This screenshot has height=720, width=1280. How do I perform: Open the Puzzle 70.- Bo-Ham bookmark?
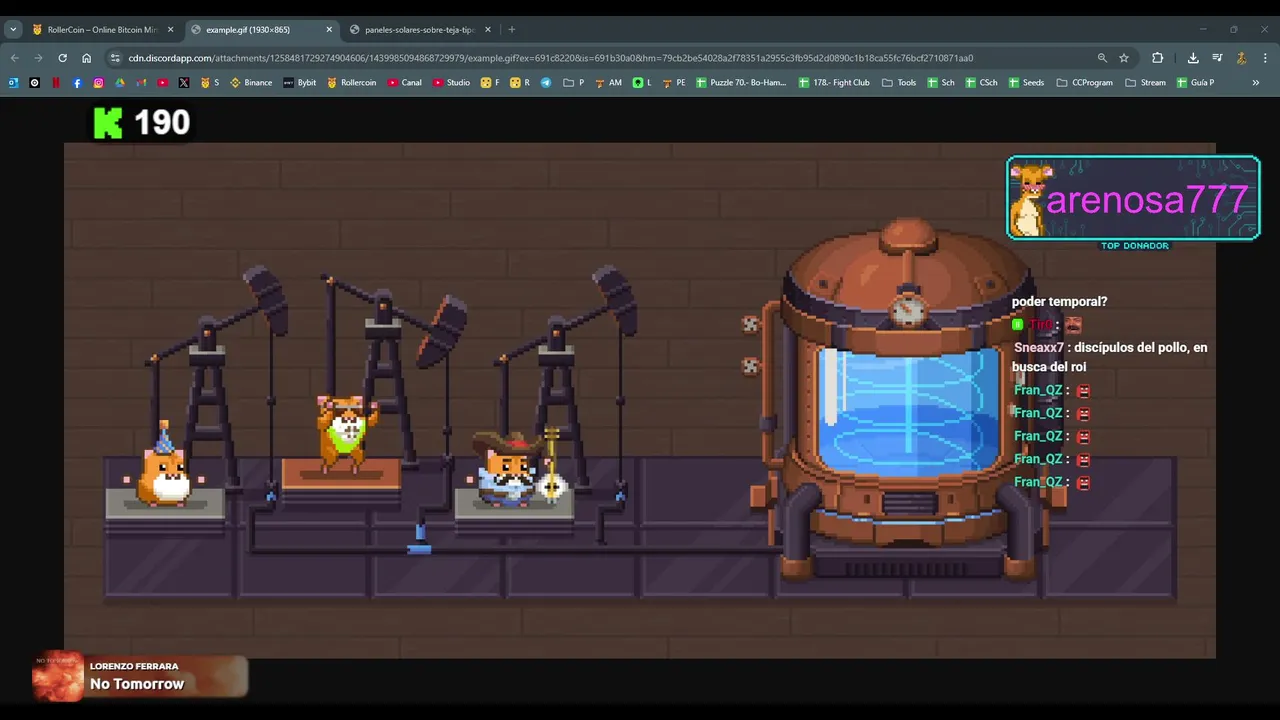(x=742, y=82)
